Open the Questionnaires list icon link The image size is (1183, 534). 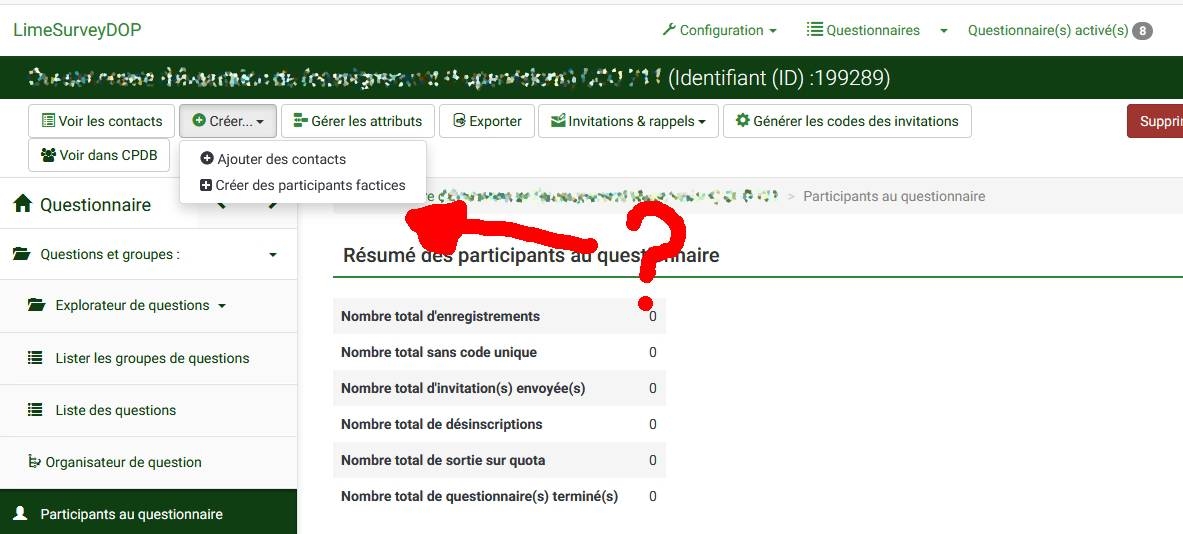[863, 30]
